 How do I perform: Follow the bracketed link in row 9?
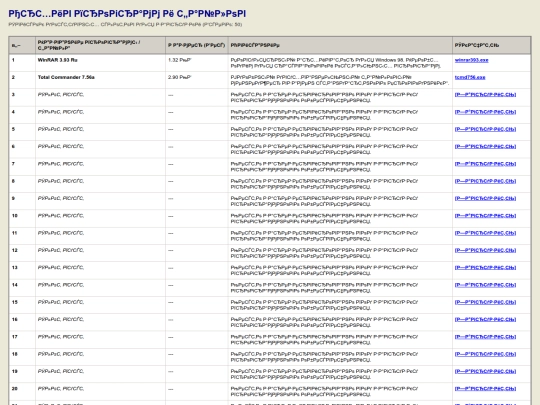click(485, 198)
